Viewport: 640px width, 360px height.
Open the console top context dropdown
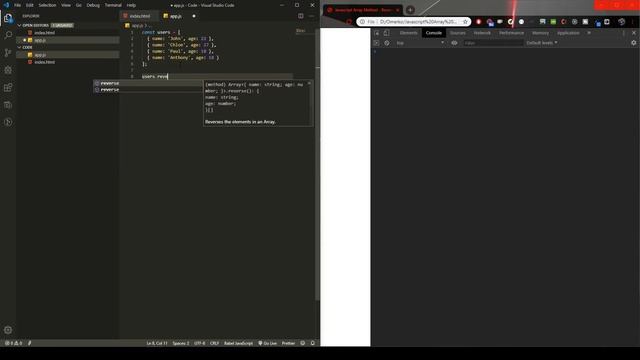pos(420,43)
